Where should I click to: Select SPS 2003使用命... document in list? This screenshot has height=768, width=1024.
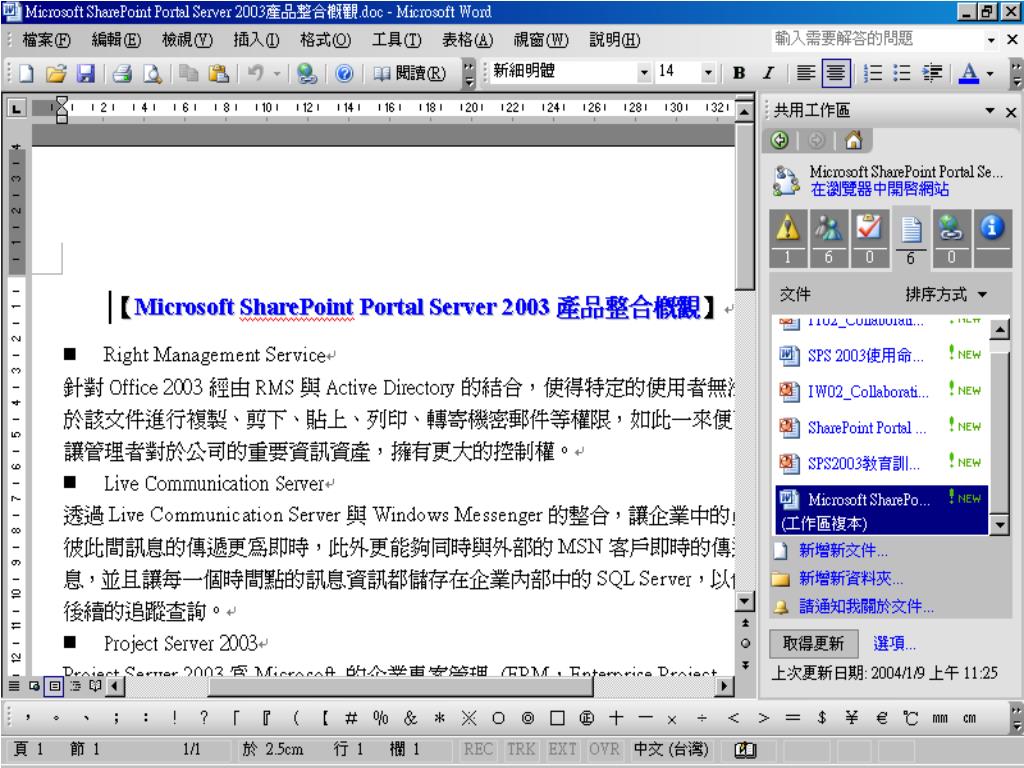pos(880,355)
